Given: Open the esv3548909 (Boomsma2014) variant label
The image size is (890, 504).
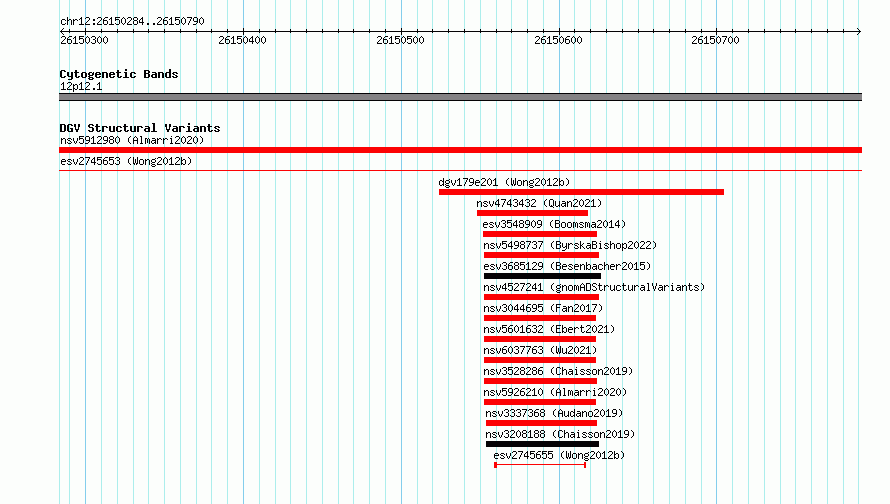Looking at the screenshot, I should [x=554, y=224].
